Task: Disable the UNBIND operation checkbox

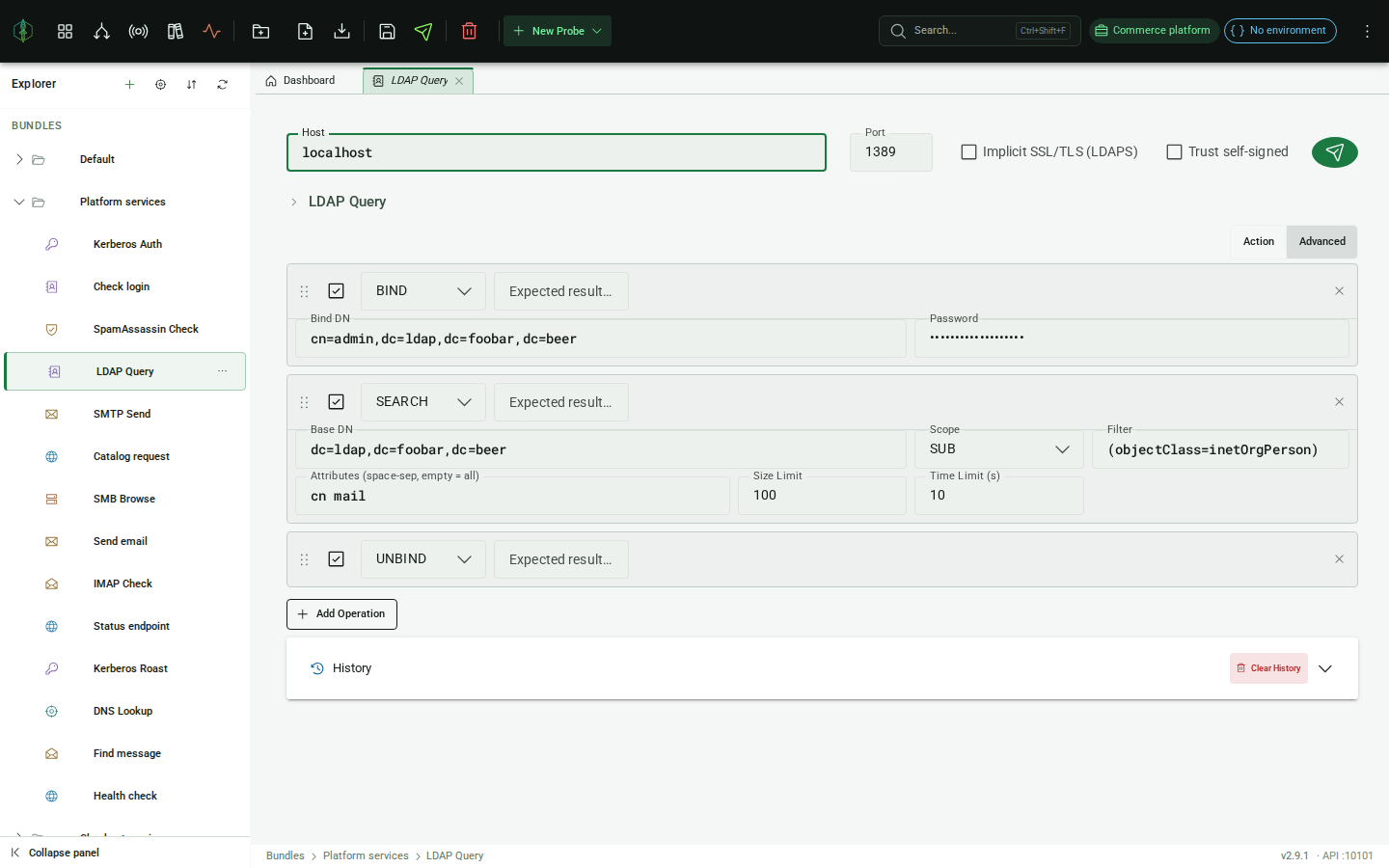Action: (336, 559)
